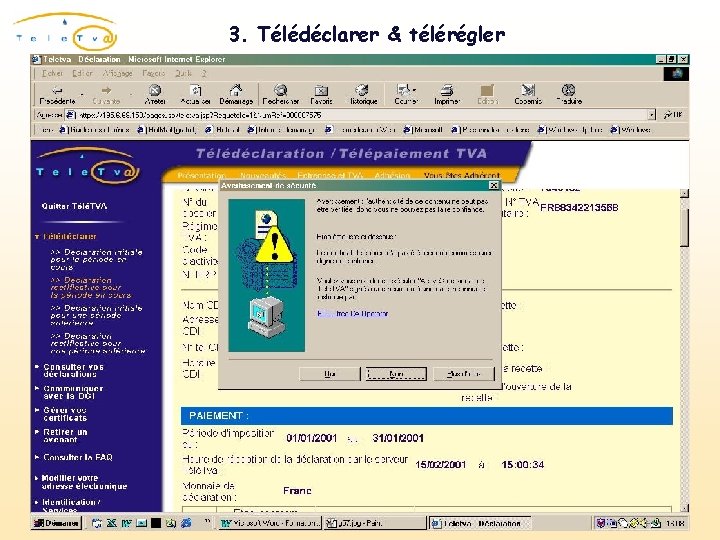
Task: Open the Fichier menu
Action: pyautogui.click(x=52, y=73)
